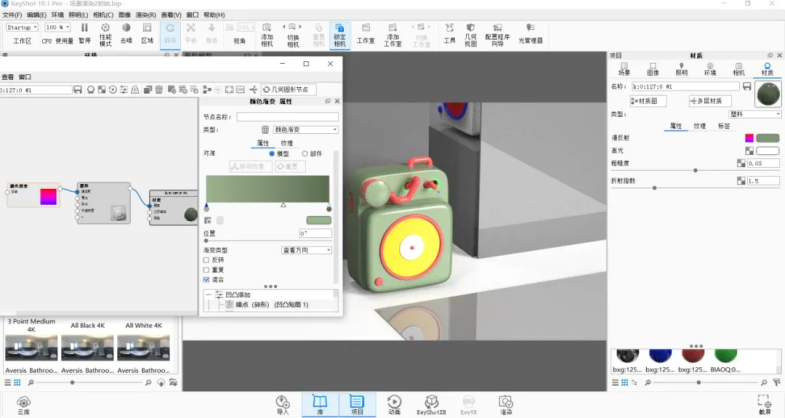Open the Startup workspace dropdown
The image size is (785, 418).
click(x=23, y=27)
